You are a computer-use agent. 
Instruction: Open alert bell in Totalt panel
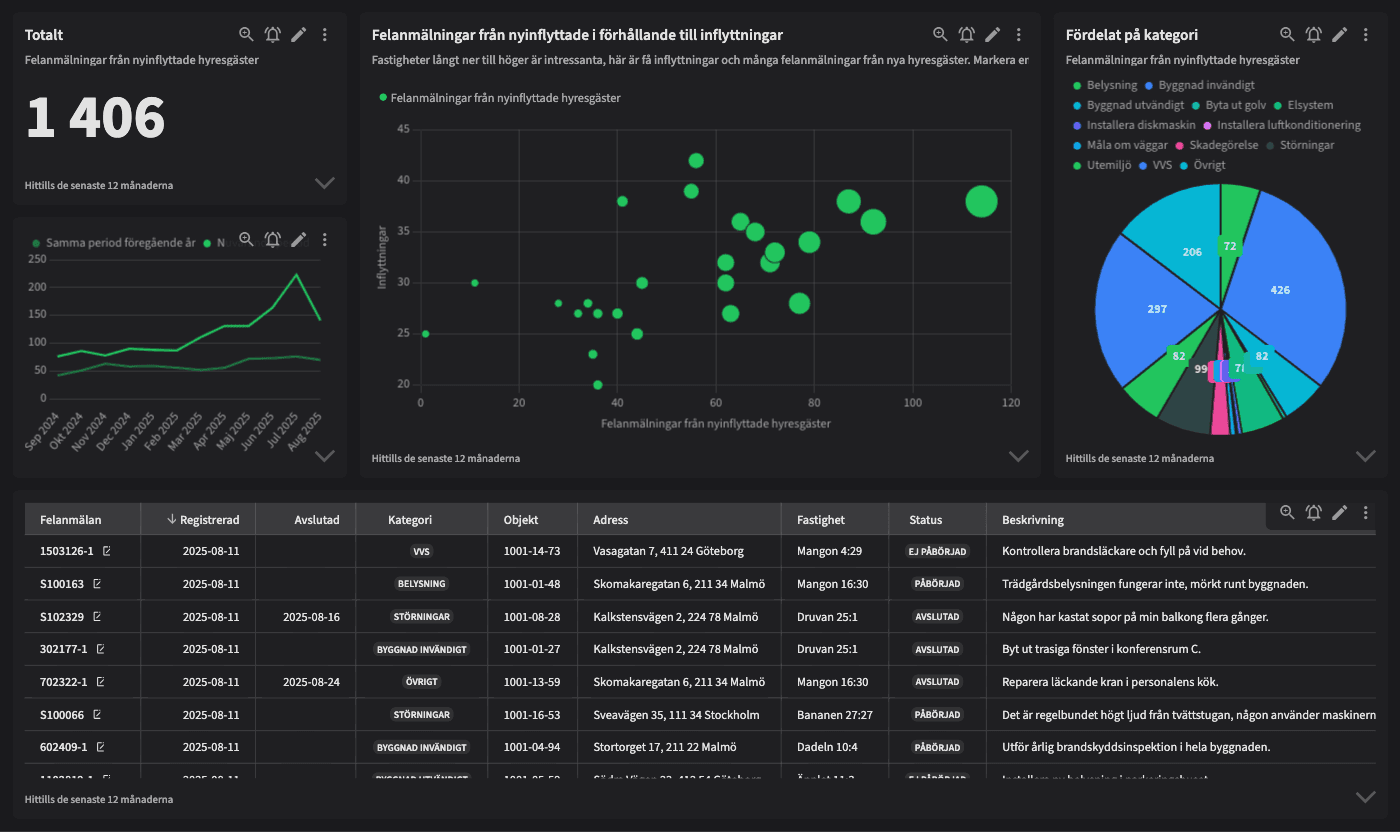pyautogui.click(x=272, y=35)
